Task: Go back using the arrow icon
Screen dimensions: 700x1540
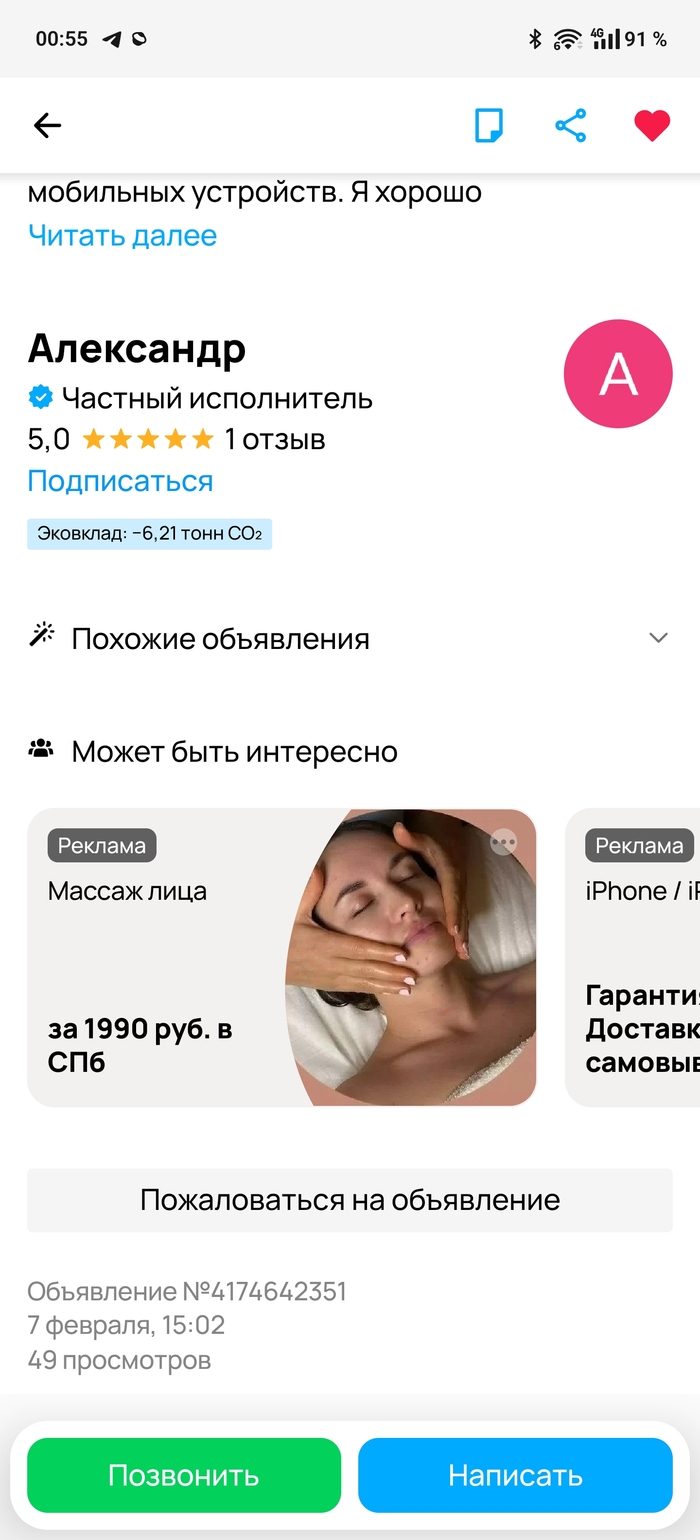Action: click(x=47, y=126)
